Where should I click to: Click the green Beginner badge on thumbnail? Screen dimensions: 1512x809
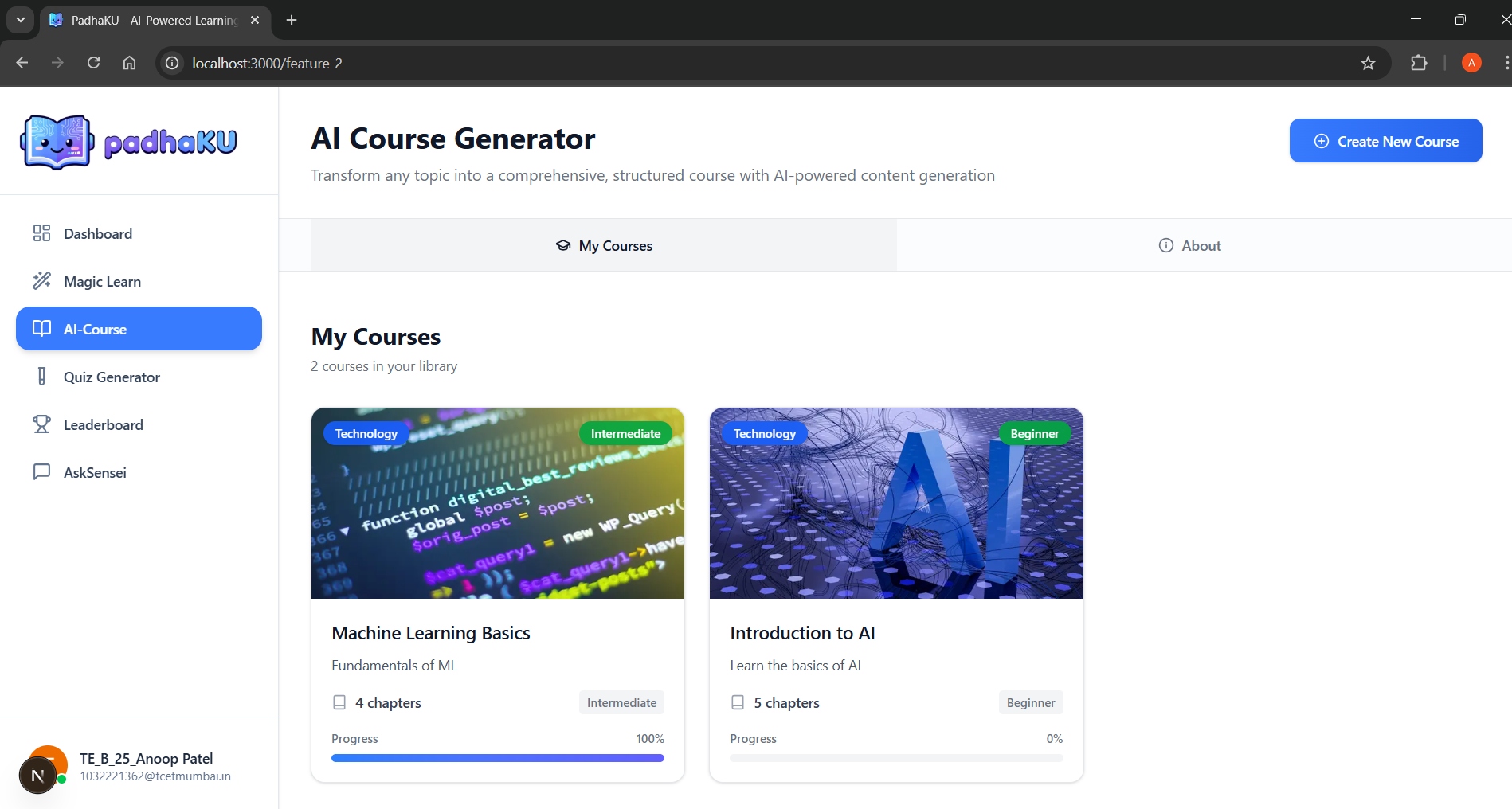1035,433
